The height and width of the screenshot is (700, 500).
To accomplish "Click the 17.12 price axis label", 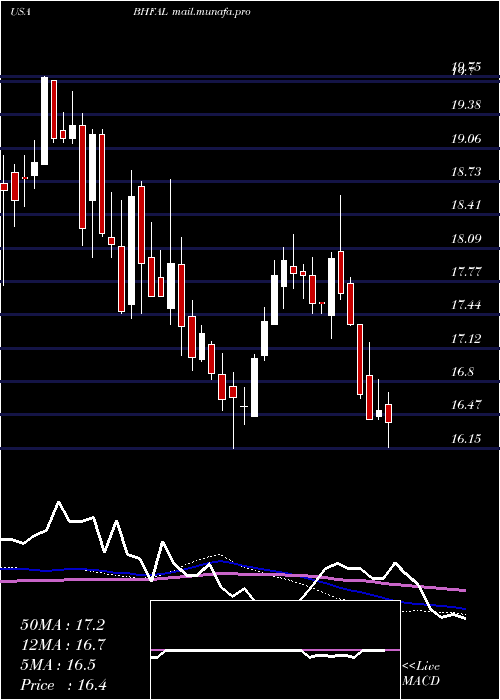I will [x=466, y=338].
